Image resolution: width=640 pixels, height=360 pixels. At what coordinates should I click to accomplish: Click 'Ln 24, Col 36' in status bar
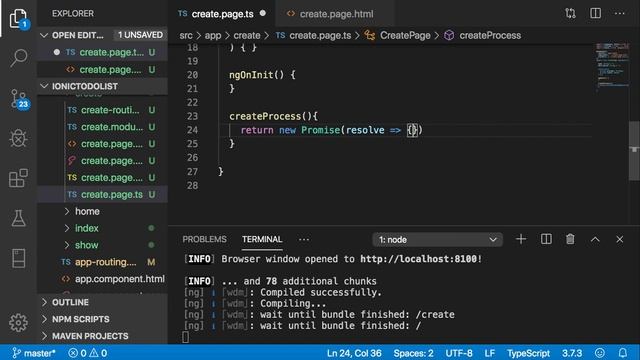(354, 353)
